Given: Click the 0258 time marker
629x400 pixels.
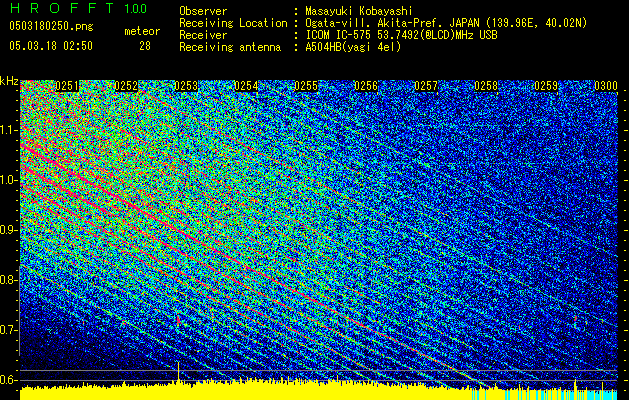Looking at the screenshot, I should pyautogui.click(x=486, y=86).
